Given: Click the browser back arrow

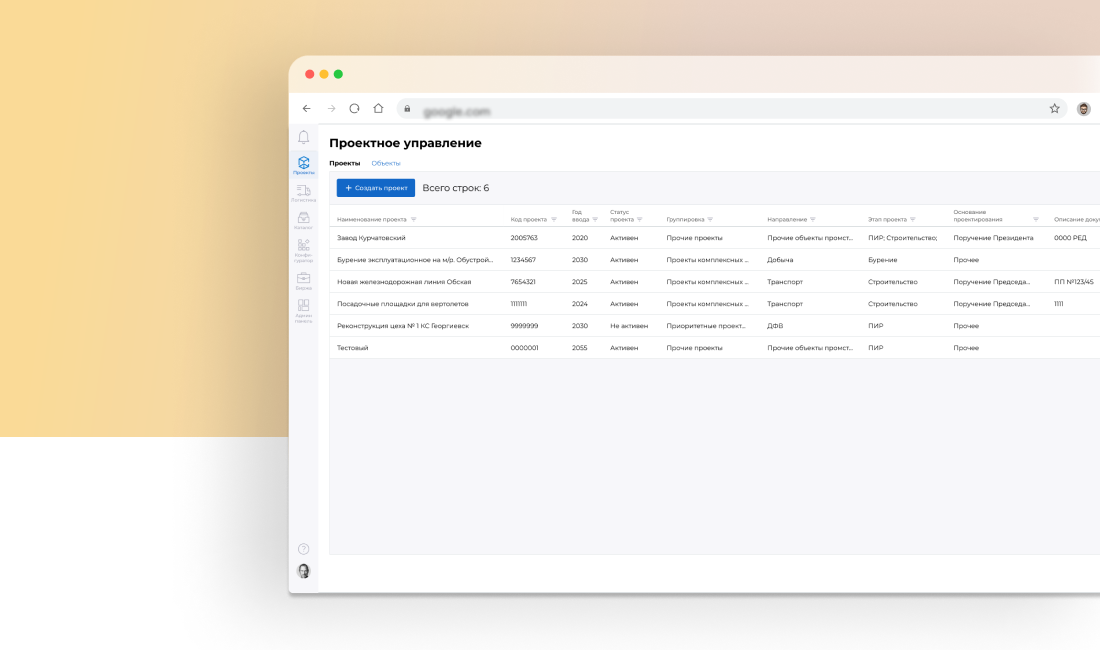Looking at the screenshot, I should point(307,108).
